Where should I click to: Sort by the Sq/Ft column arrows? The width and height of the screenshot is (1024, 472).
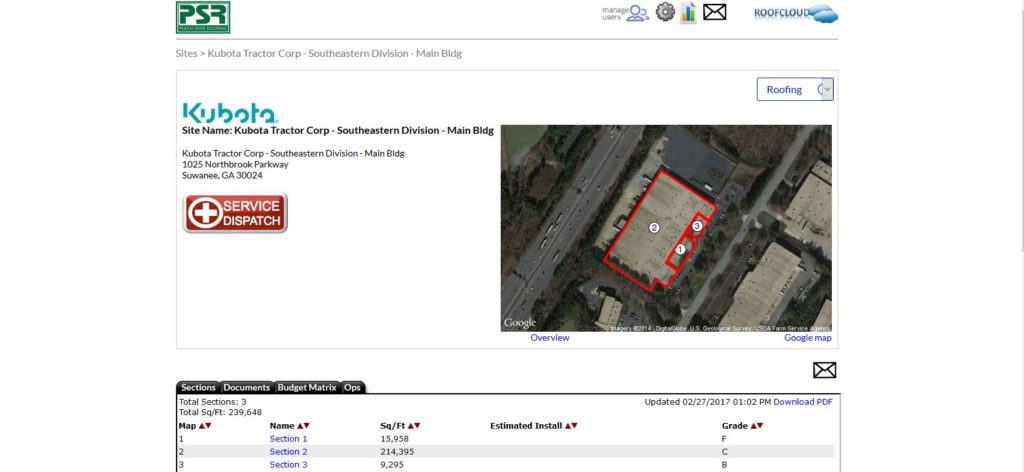click(x=413, y=426)
